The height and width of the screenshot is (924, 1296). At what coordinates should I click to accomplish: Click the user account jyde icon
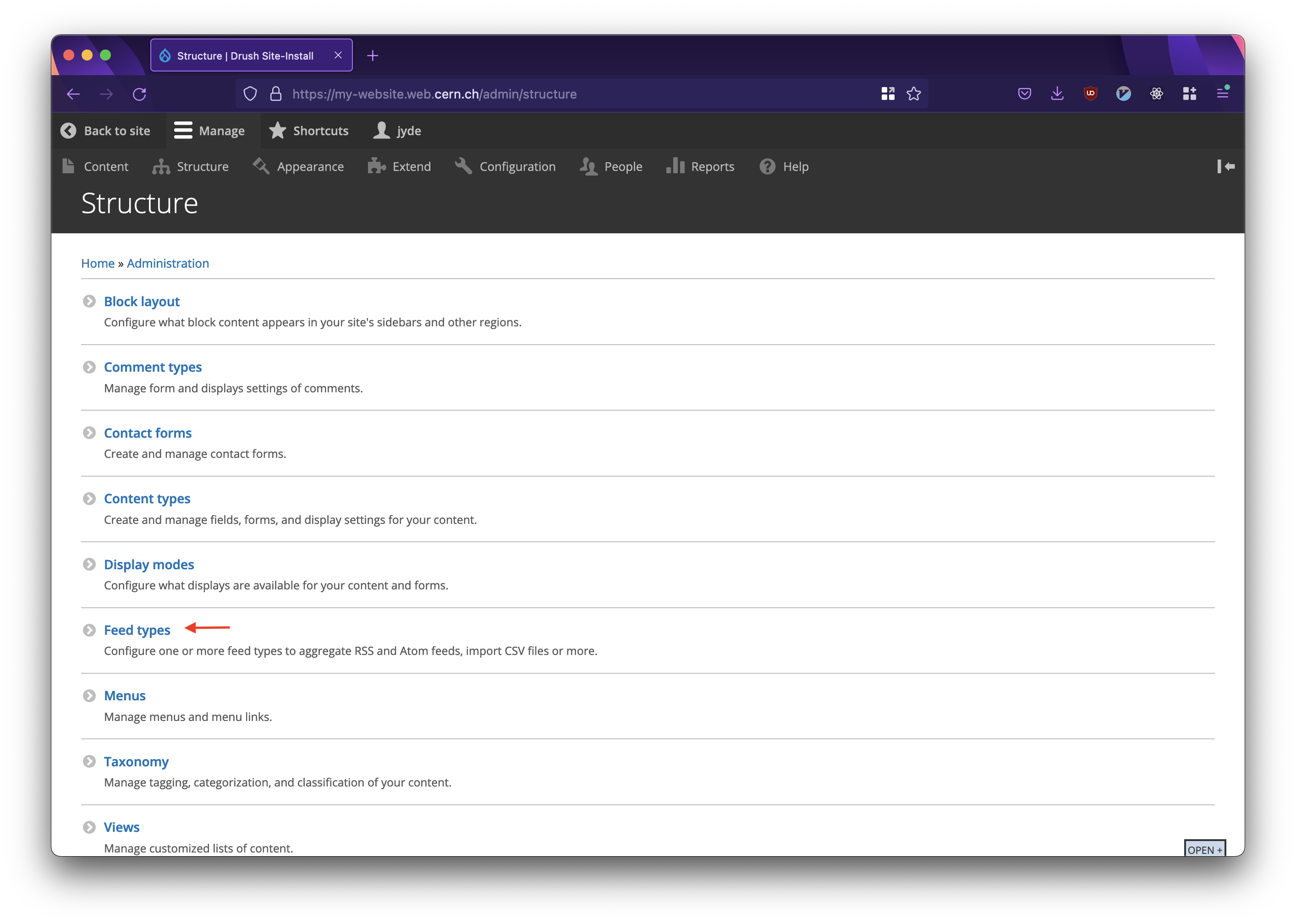(382, 130)
